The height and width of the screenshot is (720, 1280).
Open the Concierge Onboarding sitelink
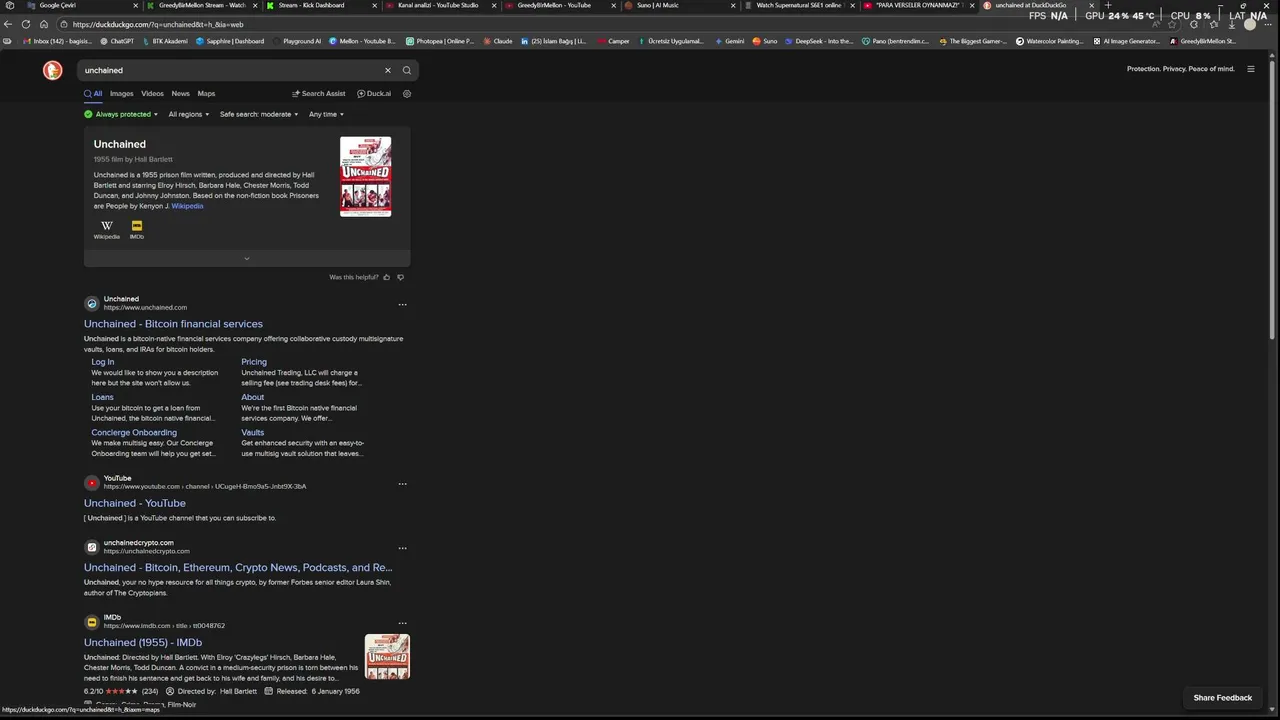click(134, 433)
